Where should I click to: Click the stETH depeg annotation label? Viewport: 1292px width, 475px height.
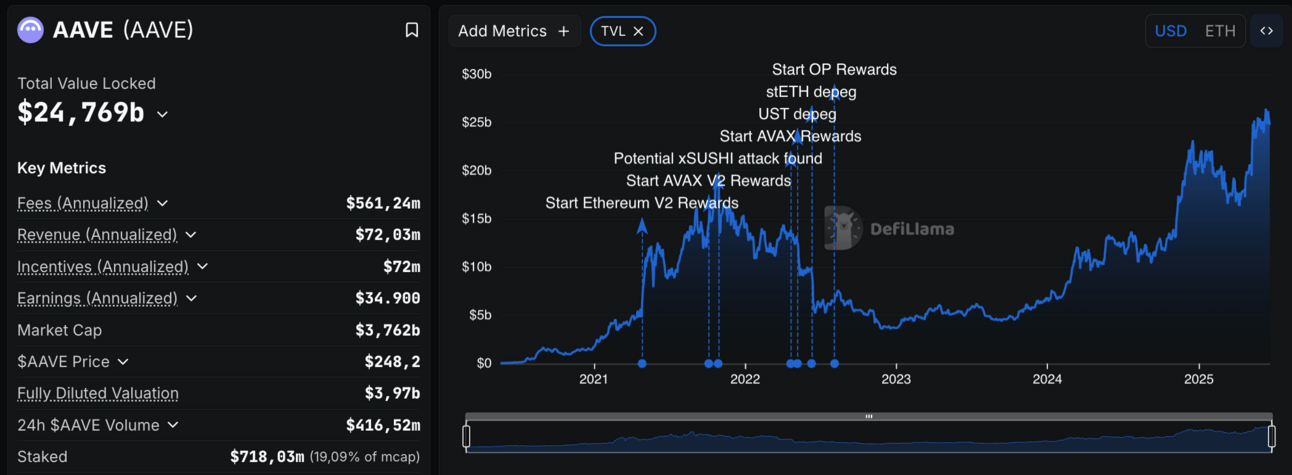[811, 92]
